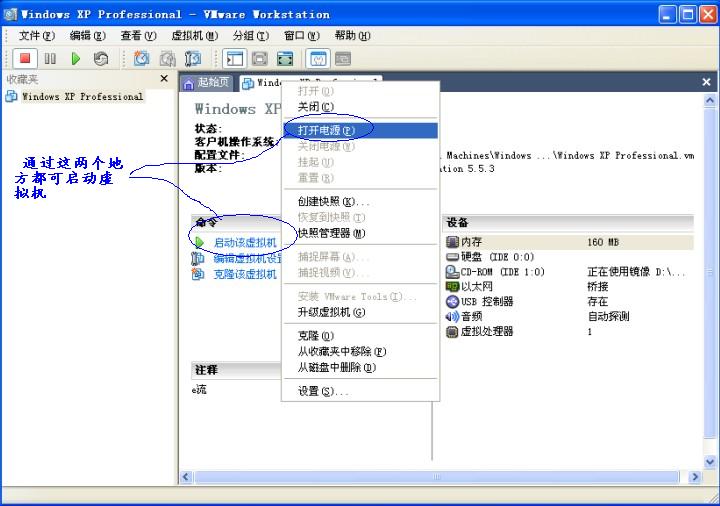Choose 打开电源 from the context menu
The width and height of the screenshot is (720, 506).
(326, 130)
